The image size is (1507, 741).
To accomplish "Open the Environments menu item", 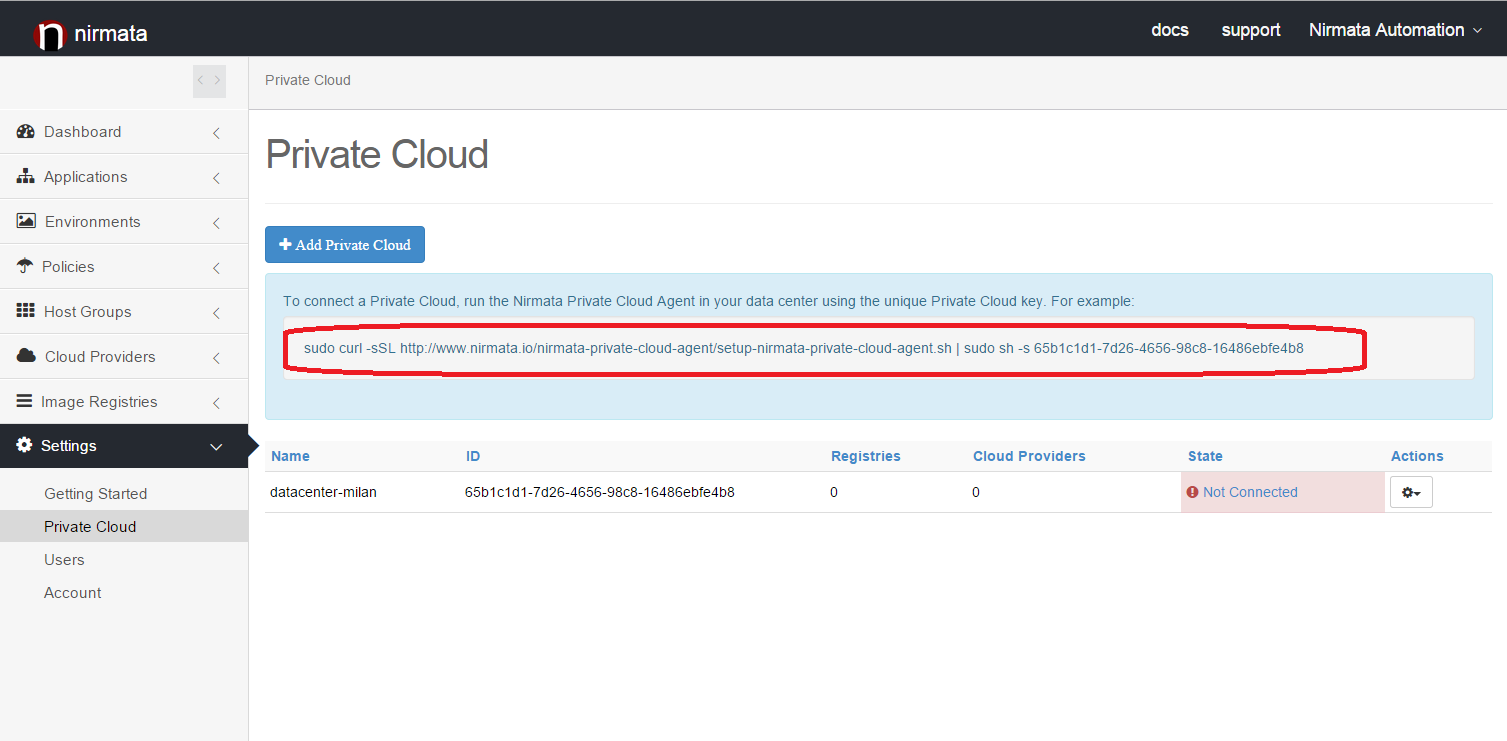I will tap(124, 221).
